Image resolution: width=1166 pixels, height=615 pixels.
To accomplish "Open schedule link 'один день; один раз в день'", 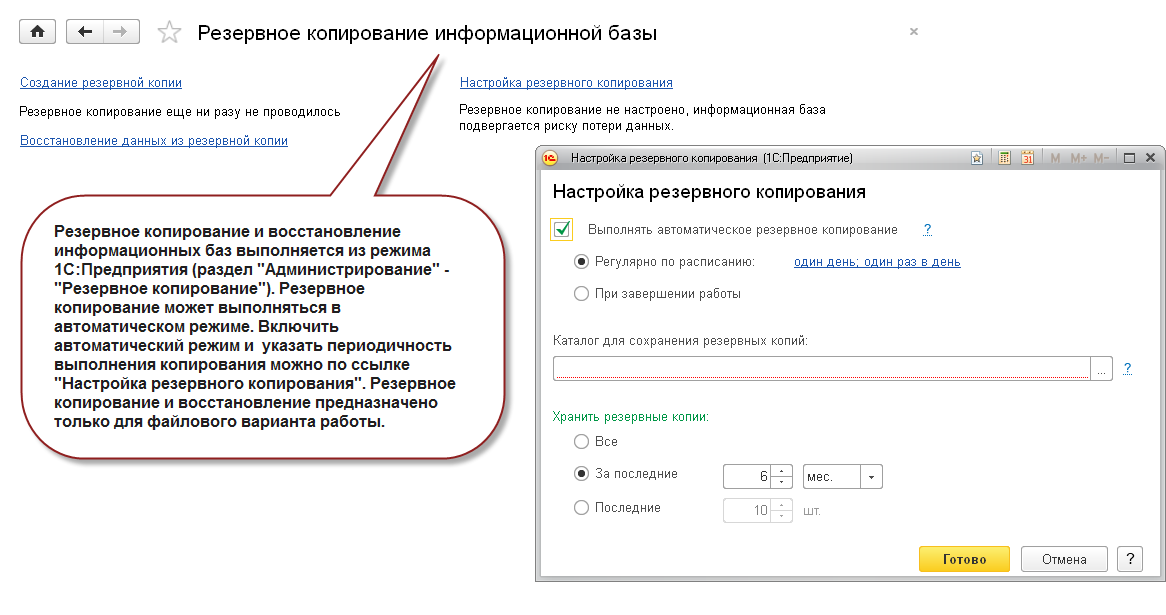I will pos(877,262).
